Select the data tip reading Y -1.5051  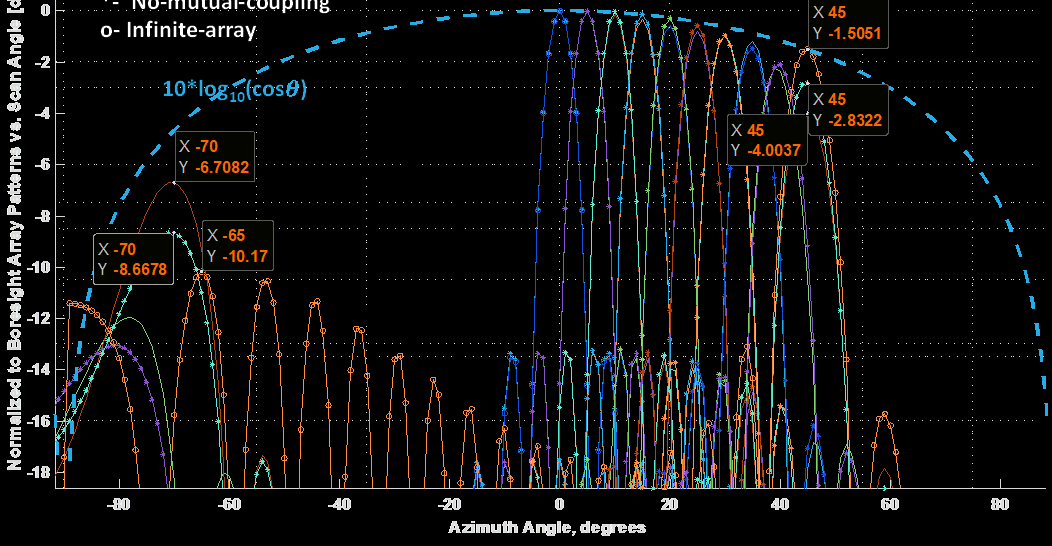[847, 22]
